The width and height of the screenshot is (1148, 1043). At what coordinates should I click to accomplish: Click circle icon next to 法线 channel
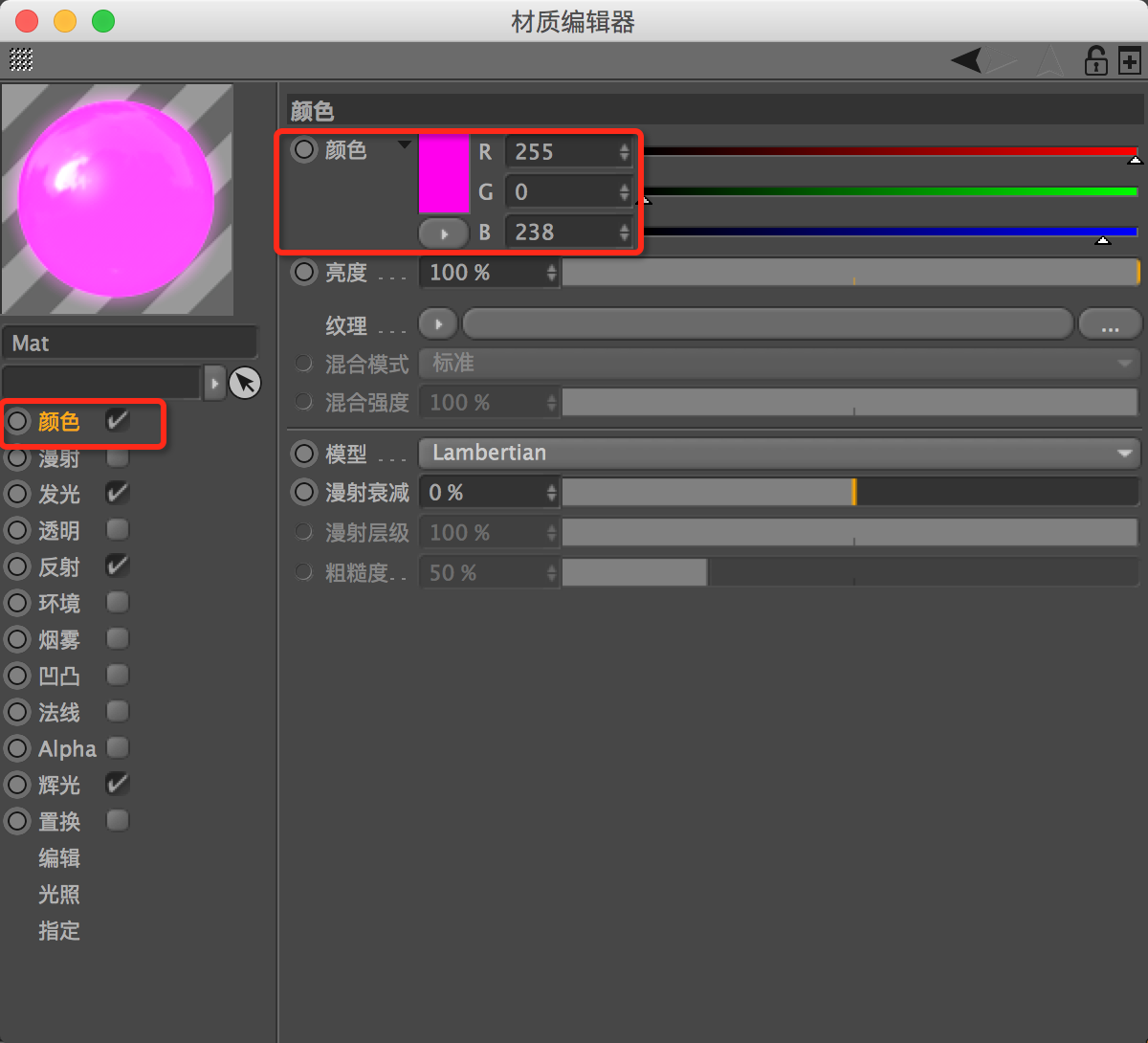[18, 712]
